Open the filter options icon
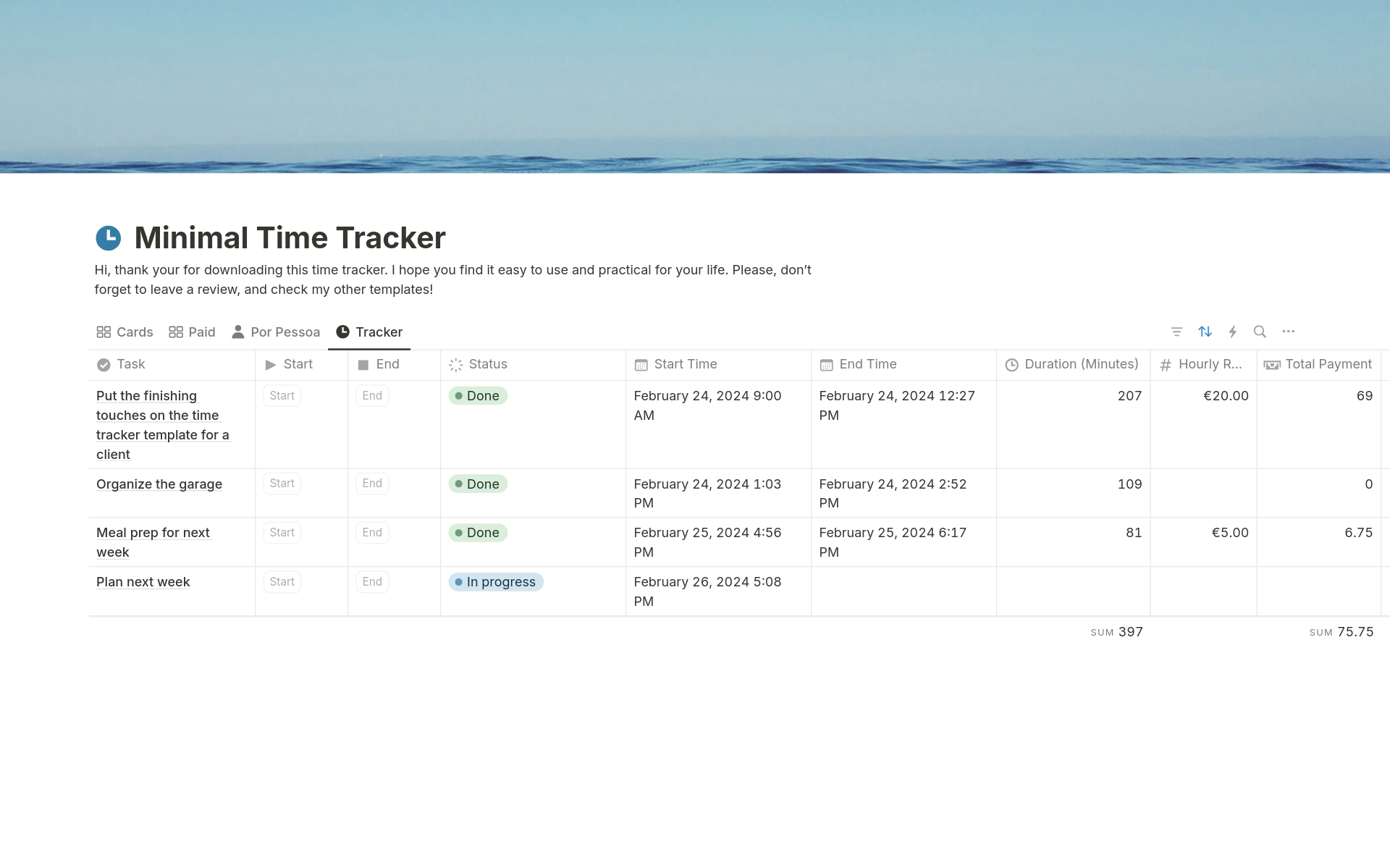The image size is (1390, 868). coord(1176,331)
